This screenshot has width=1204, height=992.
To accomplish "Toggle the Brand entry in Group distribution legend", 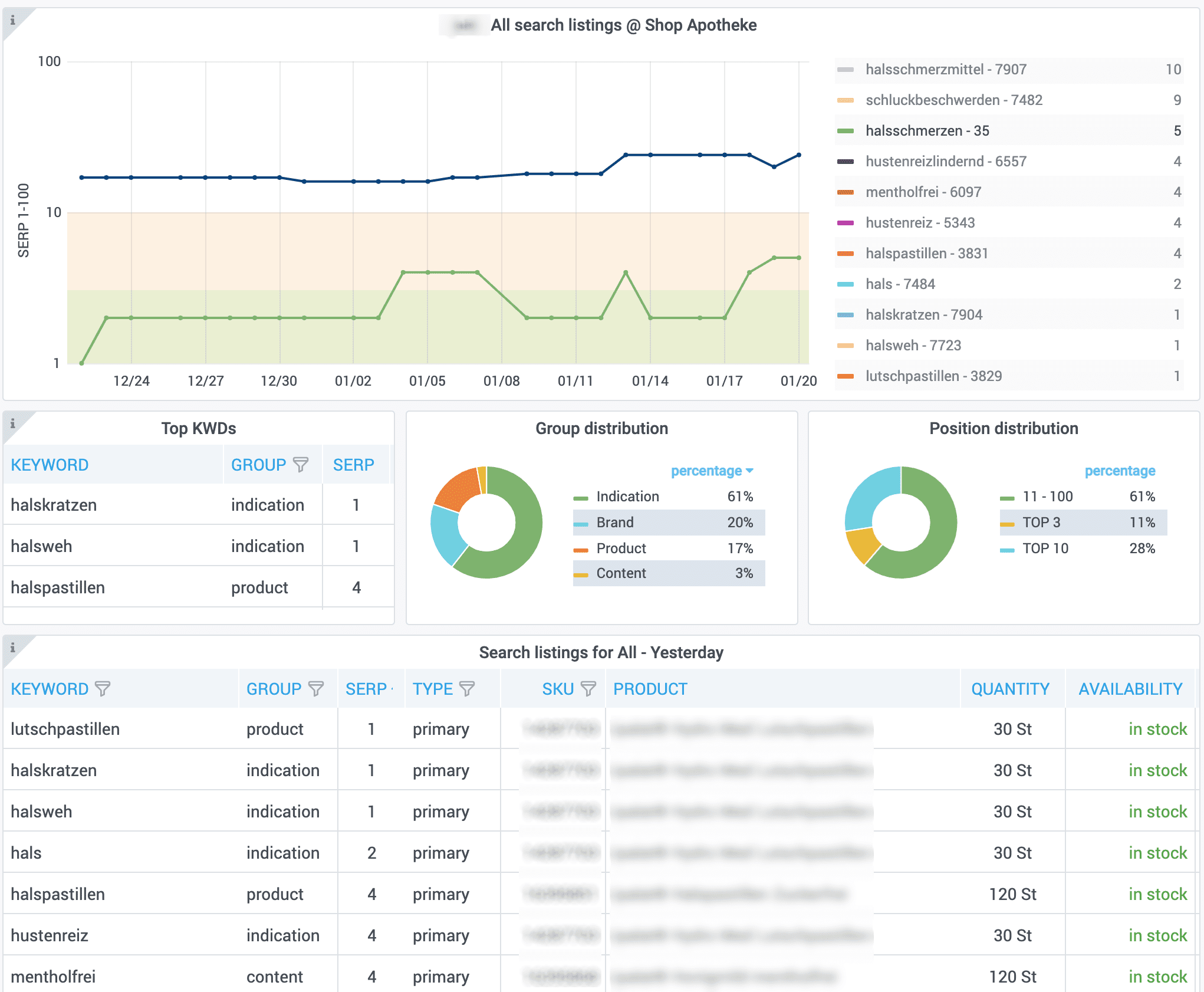I will coord(615,522).
